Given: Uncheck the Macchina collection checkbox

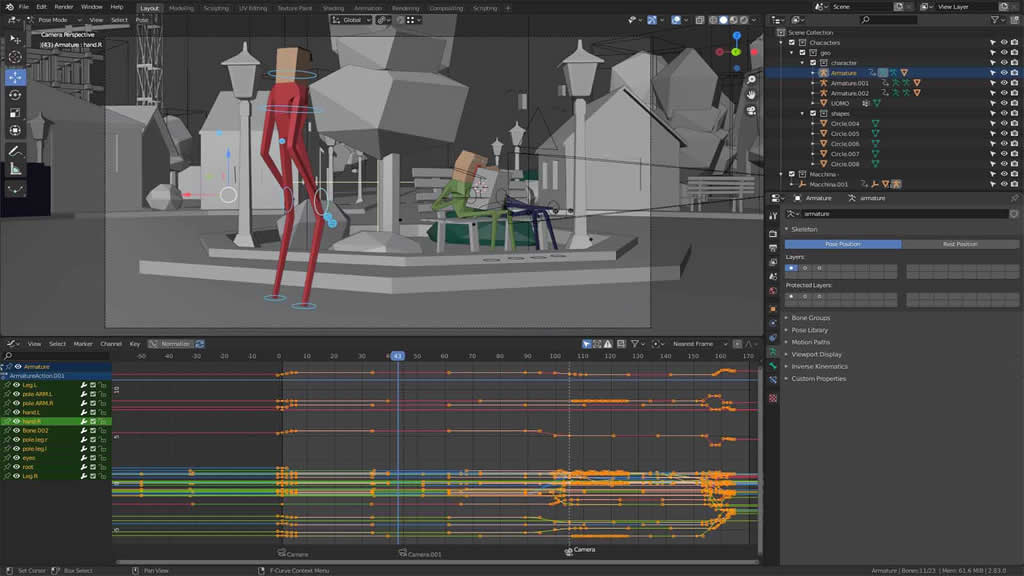Looking at the screenshot, I should pyautogui.click(x=792, y=174).
